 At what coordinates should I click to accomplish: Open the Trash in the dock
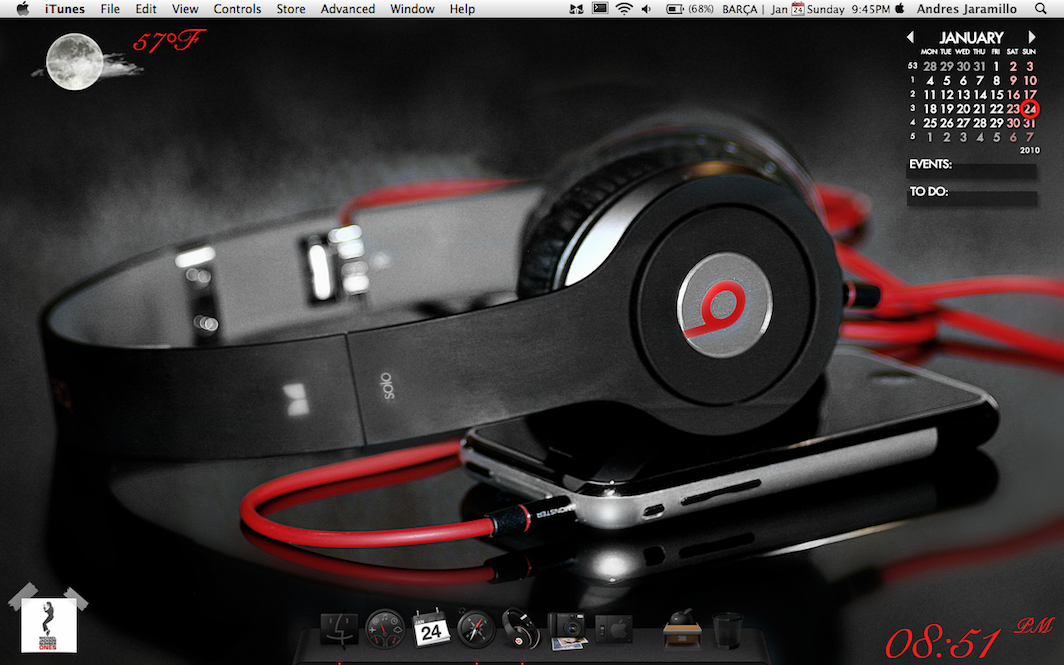(x=727, y=630)
